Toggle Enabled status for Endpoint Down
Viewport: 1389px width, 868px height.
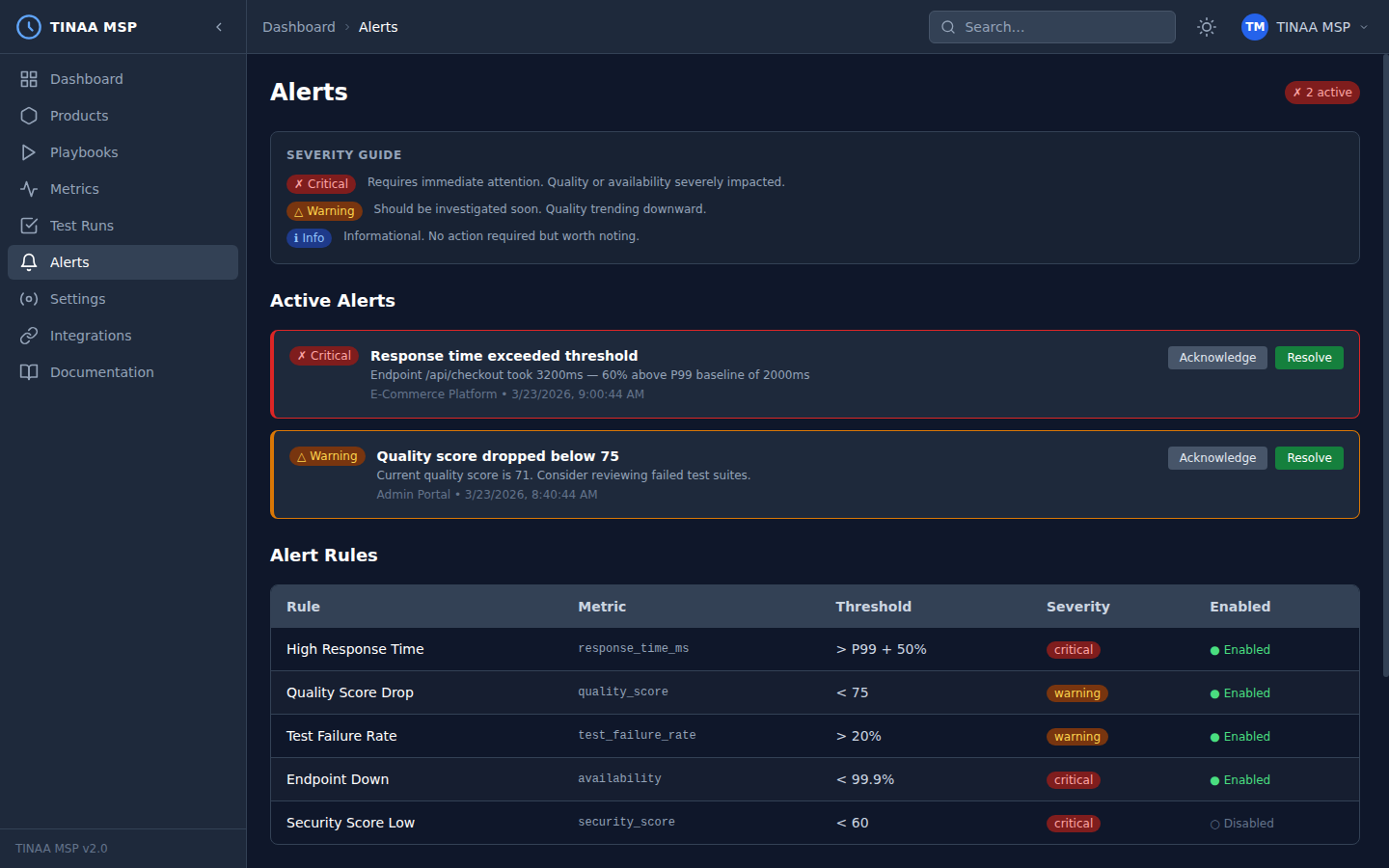(x=1240, y=780)
